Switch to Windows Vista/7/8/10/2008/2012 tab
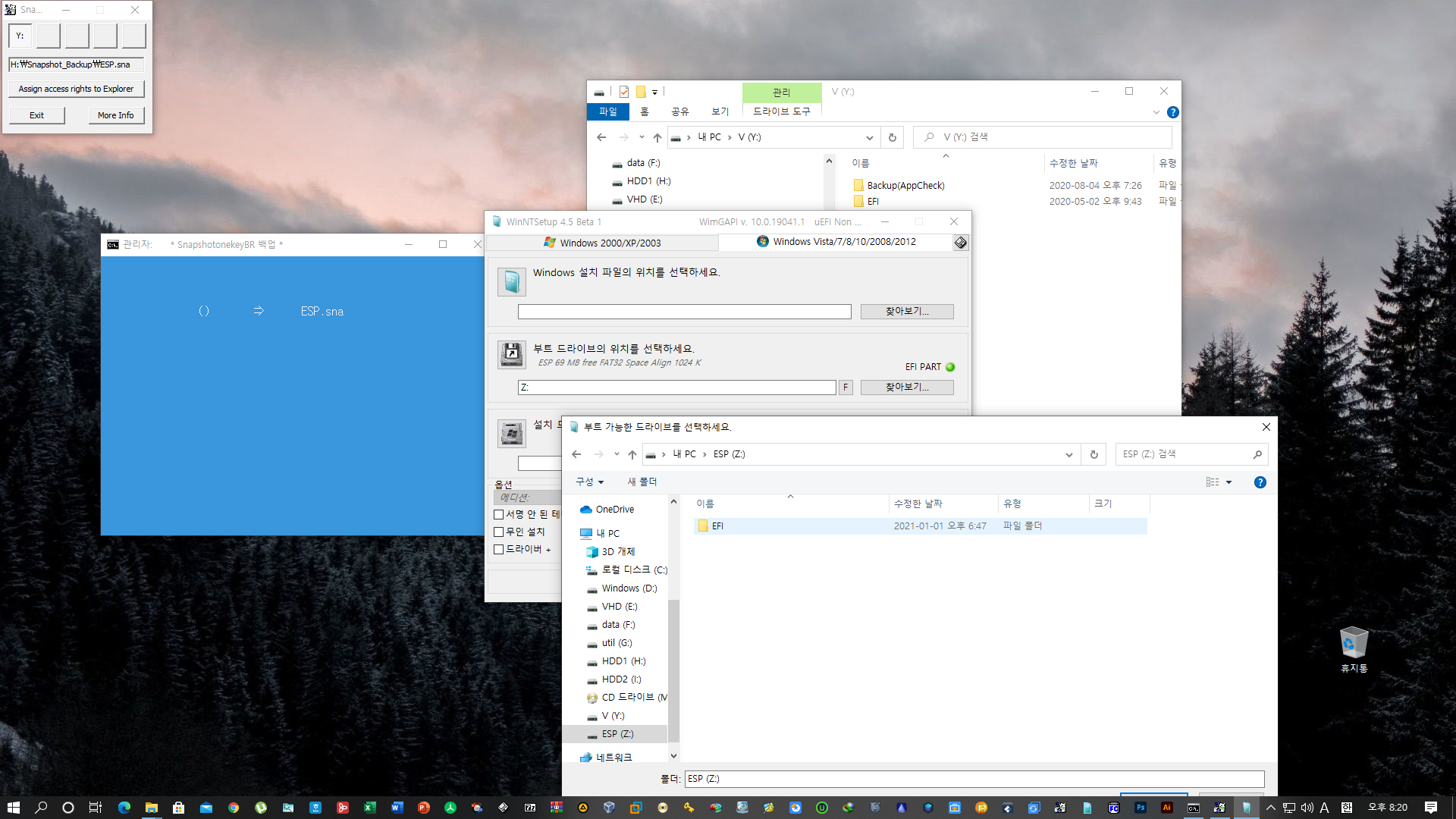The height and width of the screenshot is (819, 1456). pos(836,242)
